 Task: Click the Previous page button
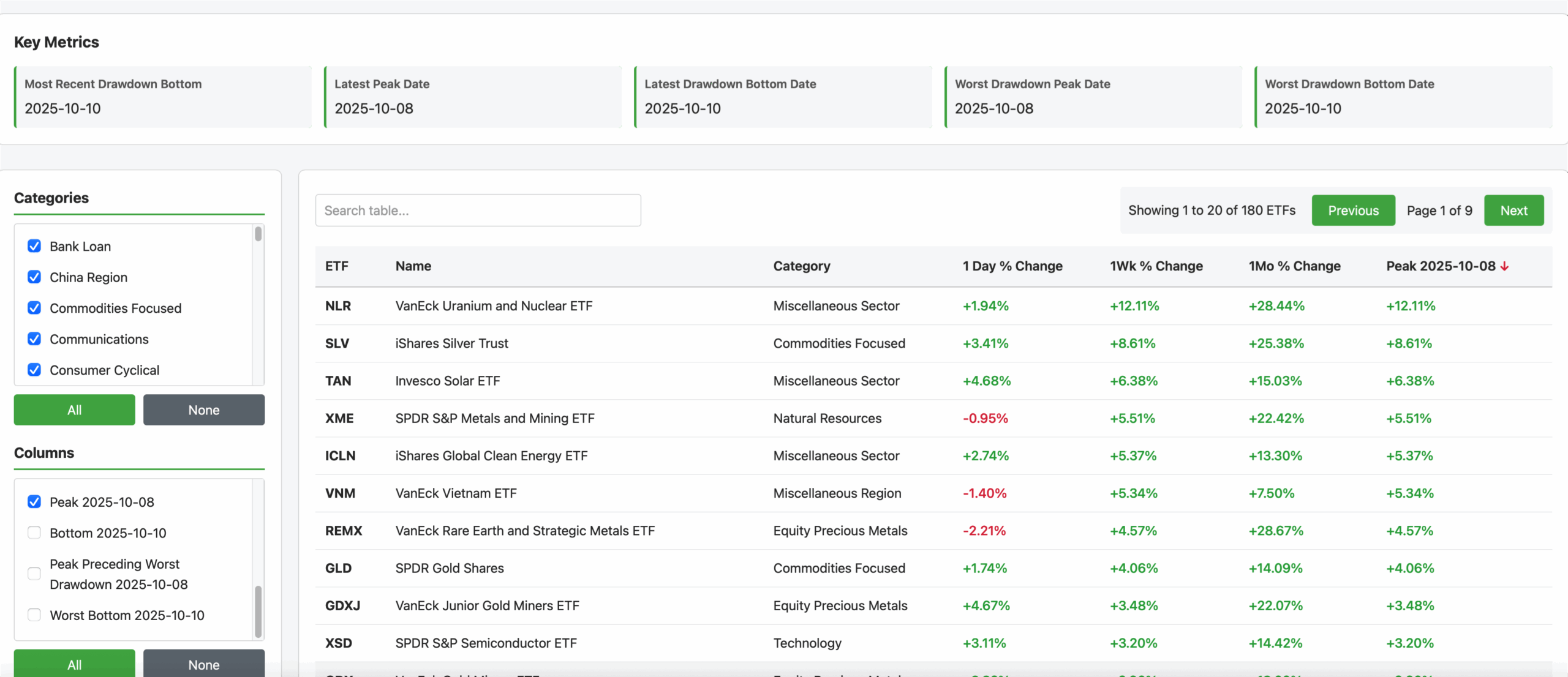tap(1353, 211)
